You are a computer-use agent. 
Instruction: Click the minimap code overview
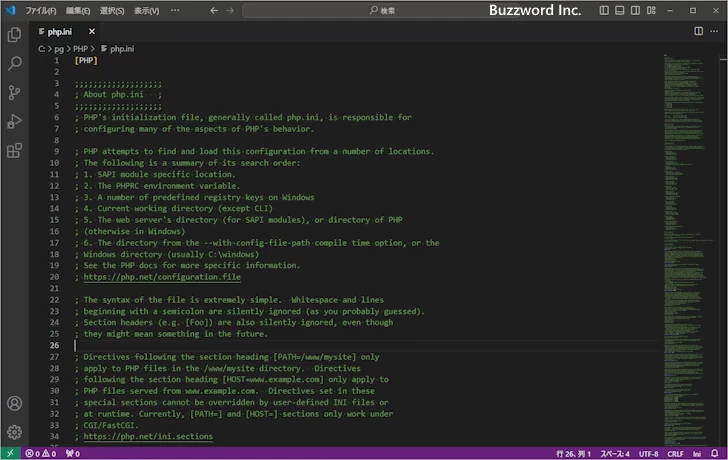pyautogui.click(x=689, y=250)
